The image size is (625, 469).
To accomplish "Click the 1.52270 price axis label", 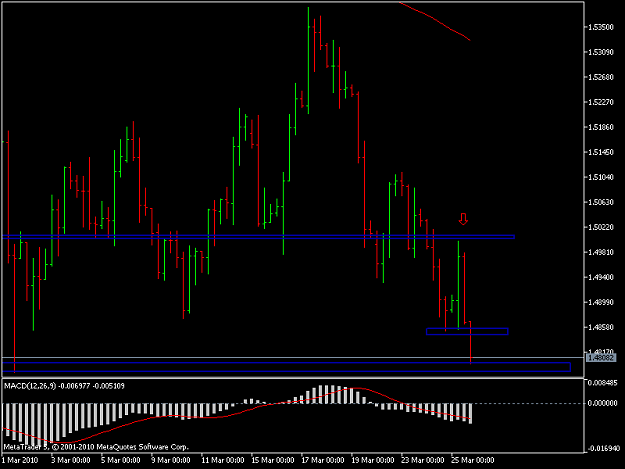I will click(x=601, y=102).
